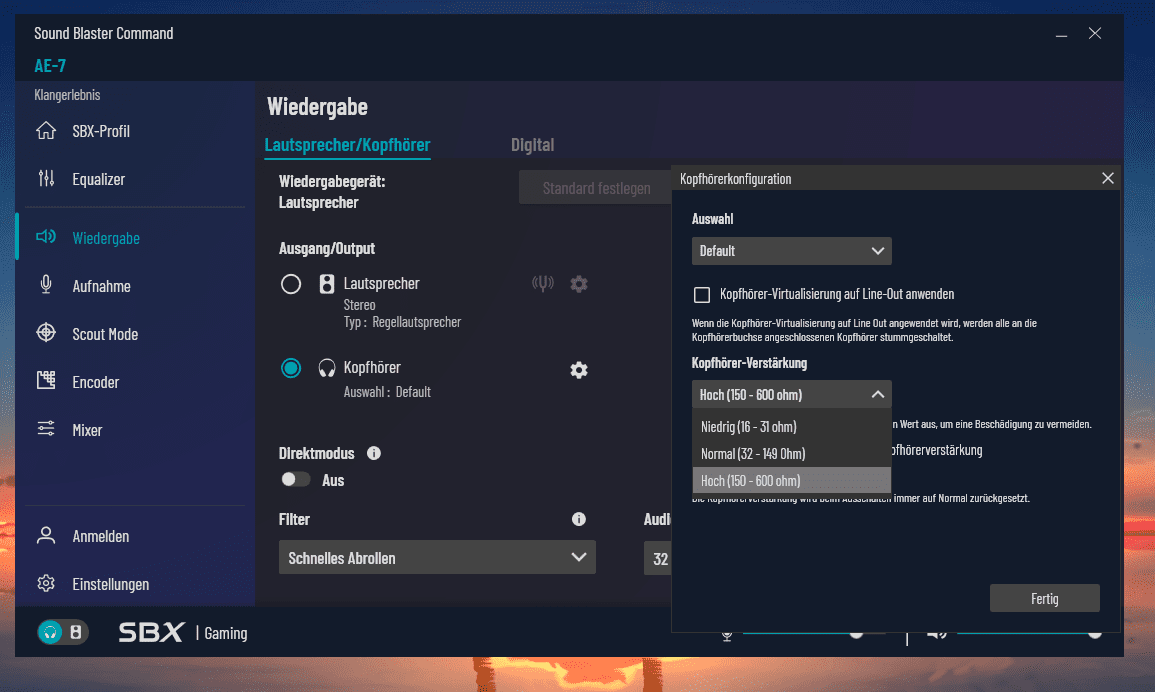Viewport: 1155px width, 692px height.
Task: Click the Klangerlebnis sidebar heading
Action: tap(67, 94)
